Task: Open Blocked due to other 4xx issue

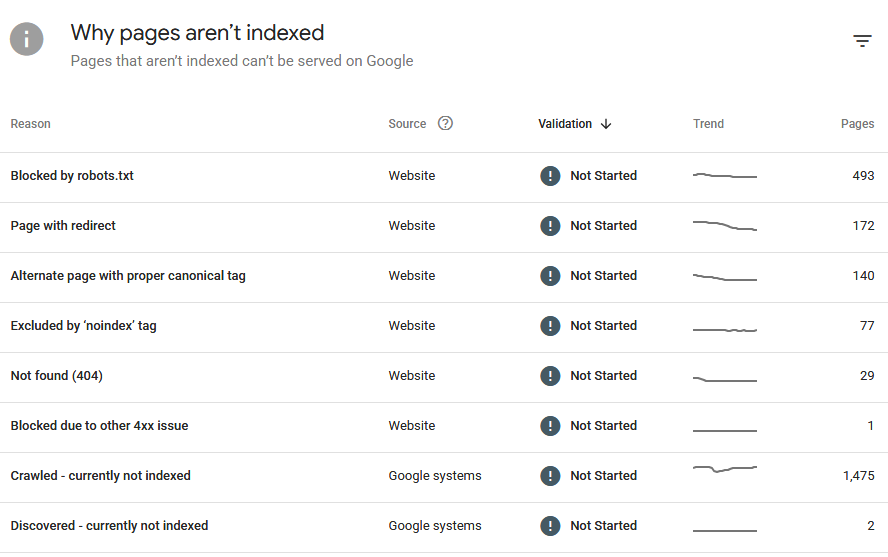Action: (x=99, y=426)
